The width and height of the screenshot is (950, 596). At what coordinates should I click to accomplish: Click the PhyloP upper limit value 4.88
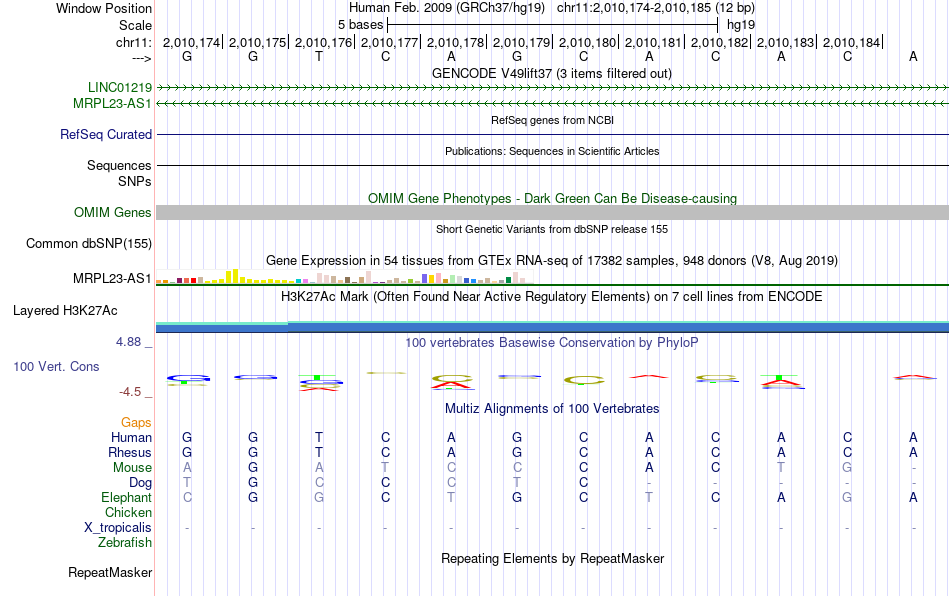coord(128,342)
